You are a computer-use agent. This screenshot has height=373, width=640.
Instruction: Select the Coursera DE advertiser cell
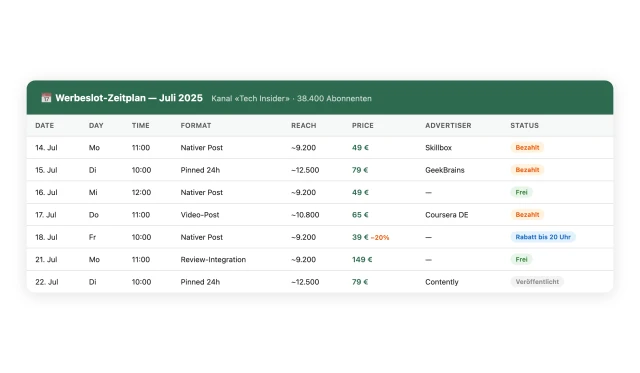coord(447,215)
